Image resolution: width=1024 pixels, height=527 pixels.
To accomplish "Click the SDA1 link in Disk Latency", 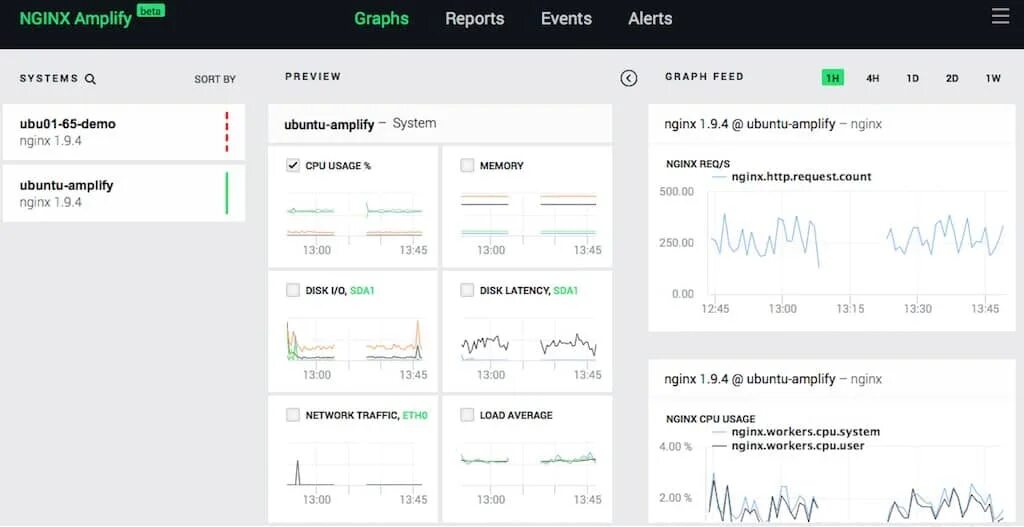I will click(x=566, y=291).
